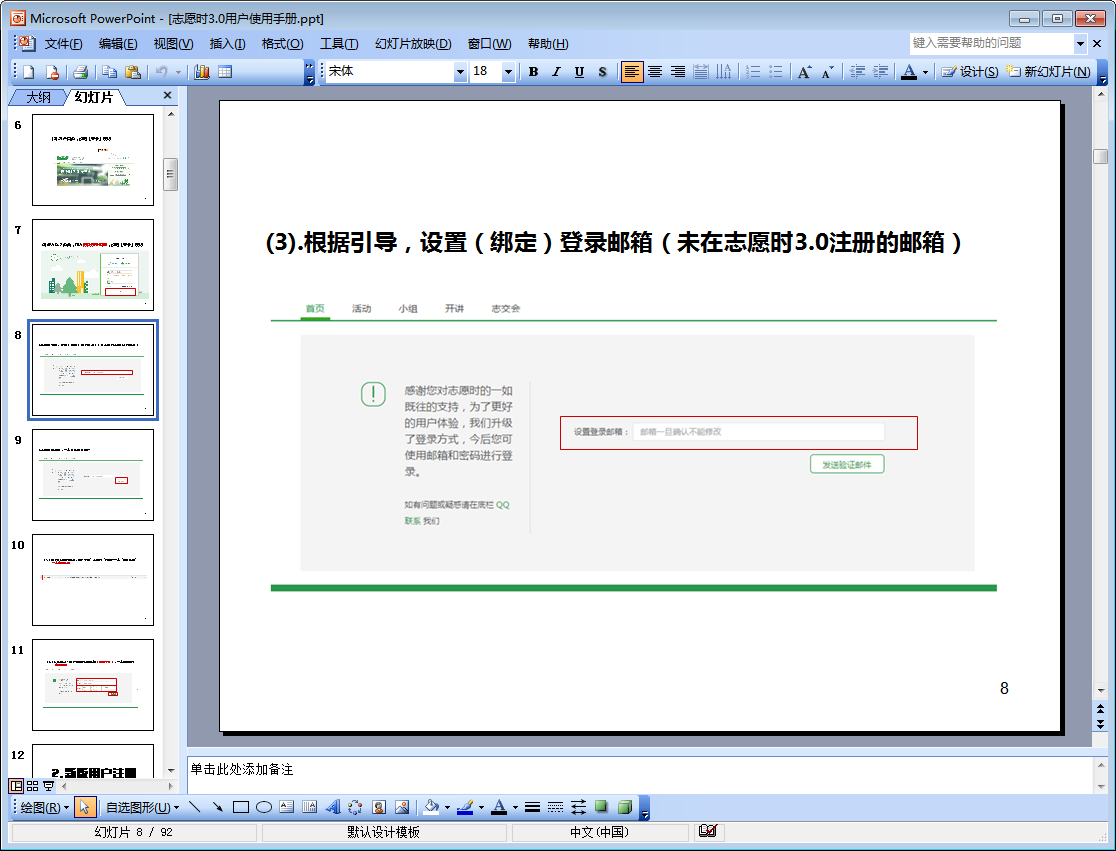The width and height of the screenshot is (1116, 851).
Task: Insert a vertical text box
Action: coord(309,807)
